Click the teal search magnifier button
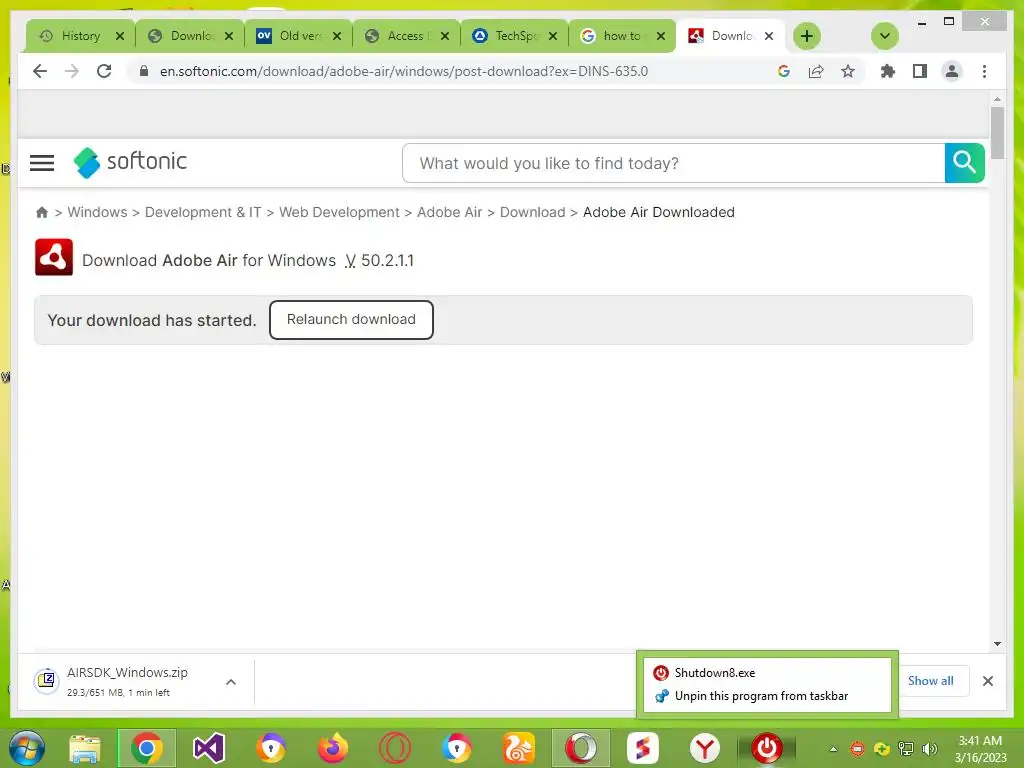This screenshot has height=768, width=1024. point(965,163)
